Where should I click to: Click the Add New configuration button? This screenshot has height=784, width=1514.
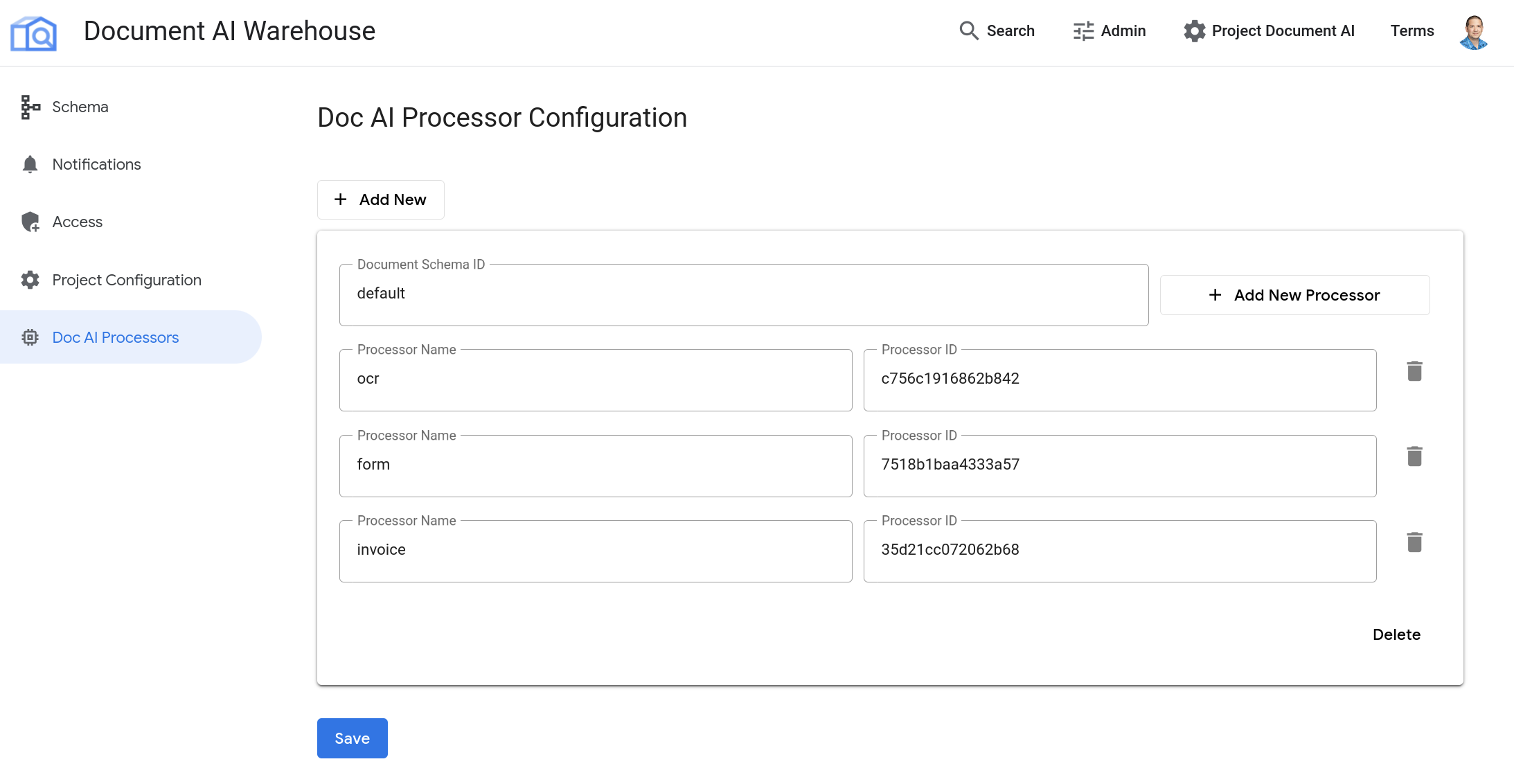(381, 199)
